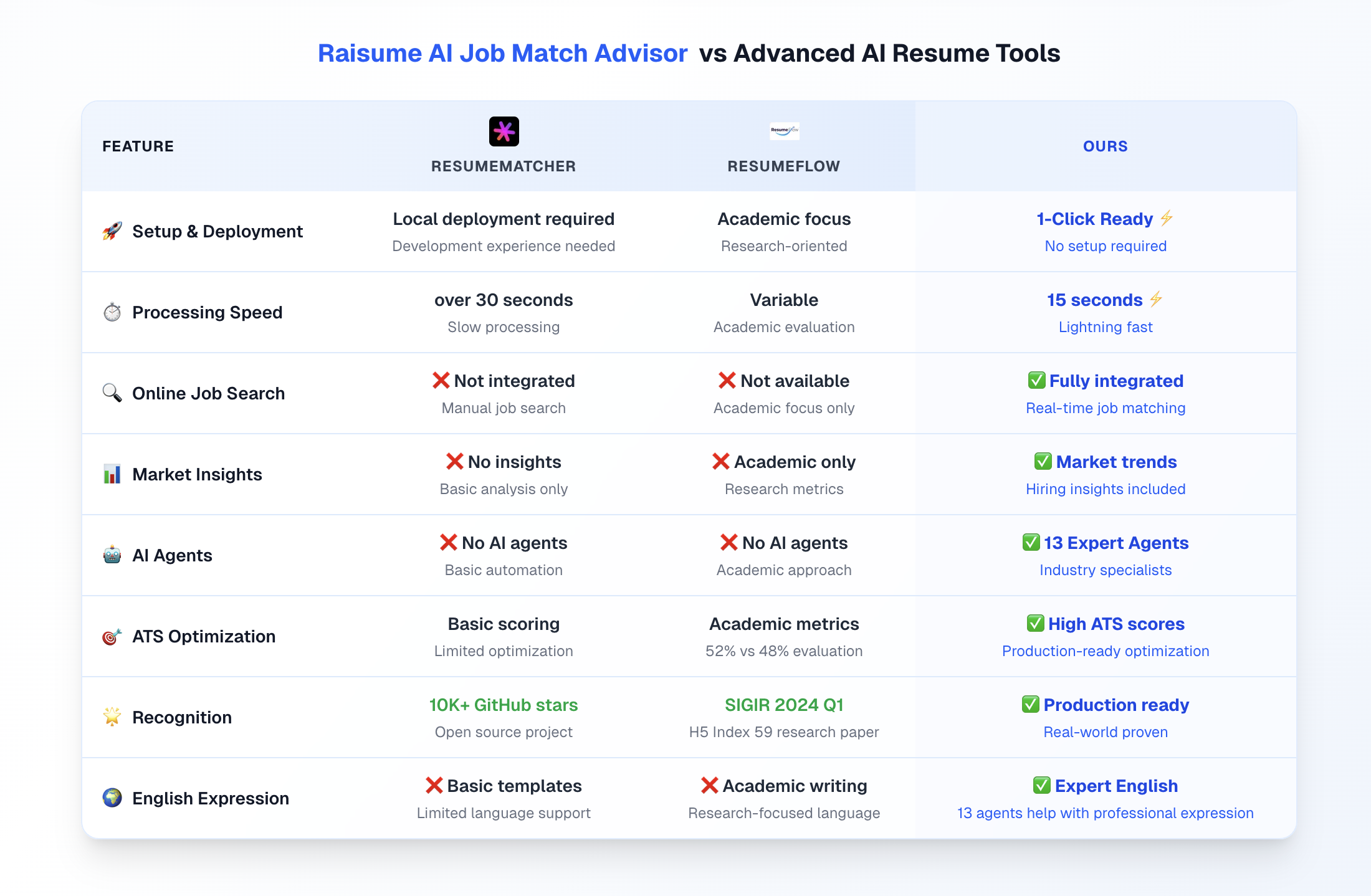Click the green check before Market trends

click(x=1043, y=461)
